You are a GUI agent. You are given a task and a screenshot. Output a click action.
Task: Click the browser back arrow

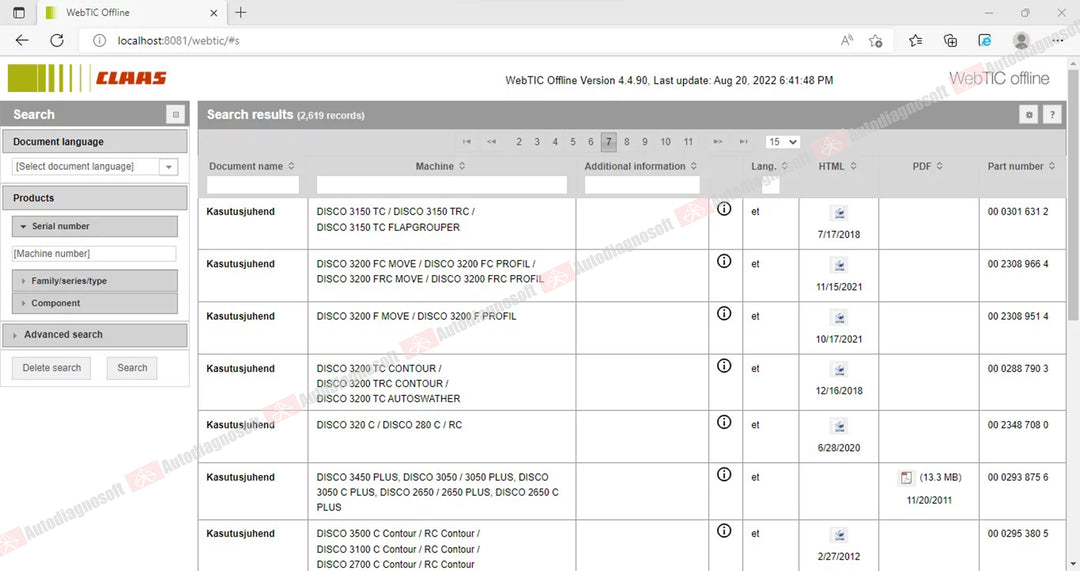pos(22,41)
